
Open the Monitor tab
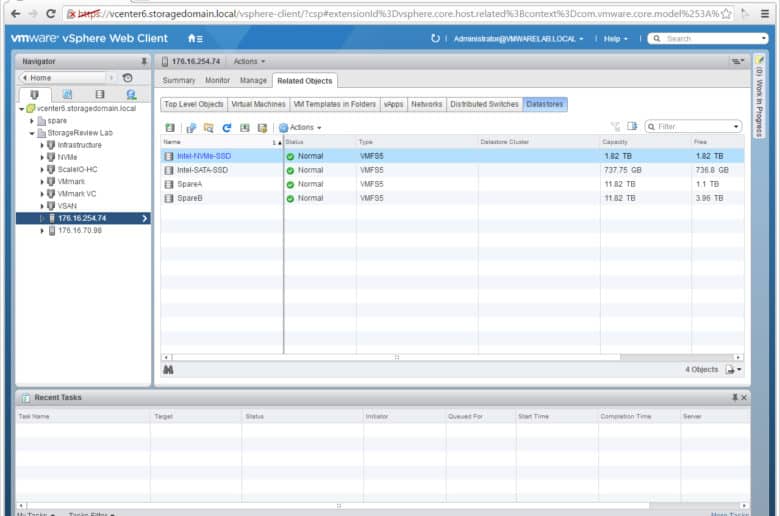point(217,80)
